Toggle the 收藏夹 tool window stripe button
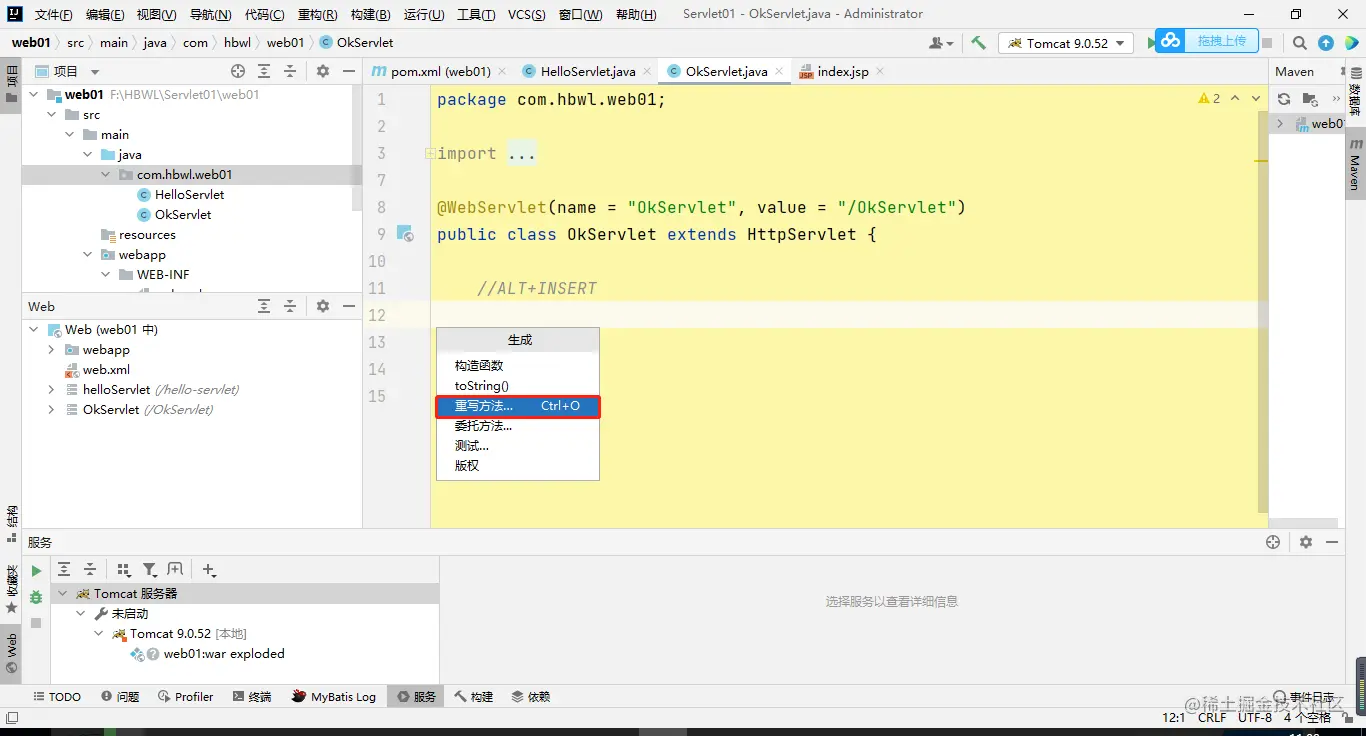The image size is (1366, 736). coord(11,589)
